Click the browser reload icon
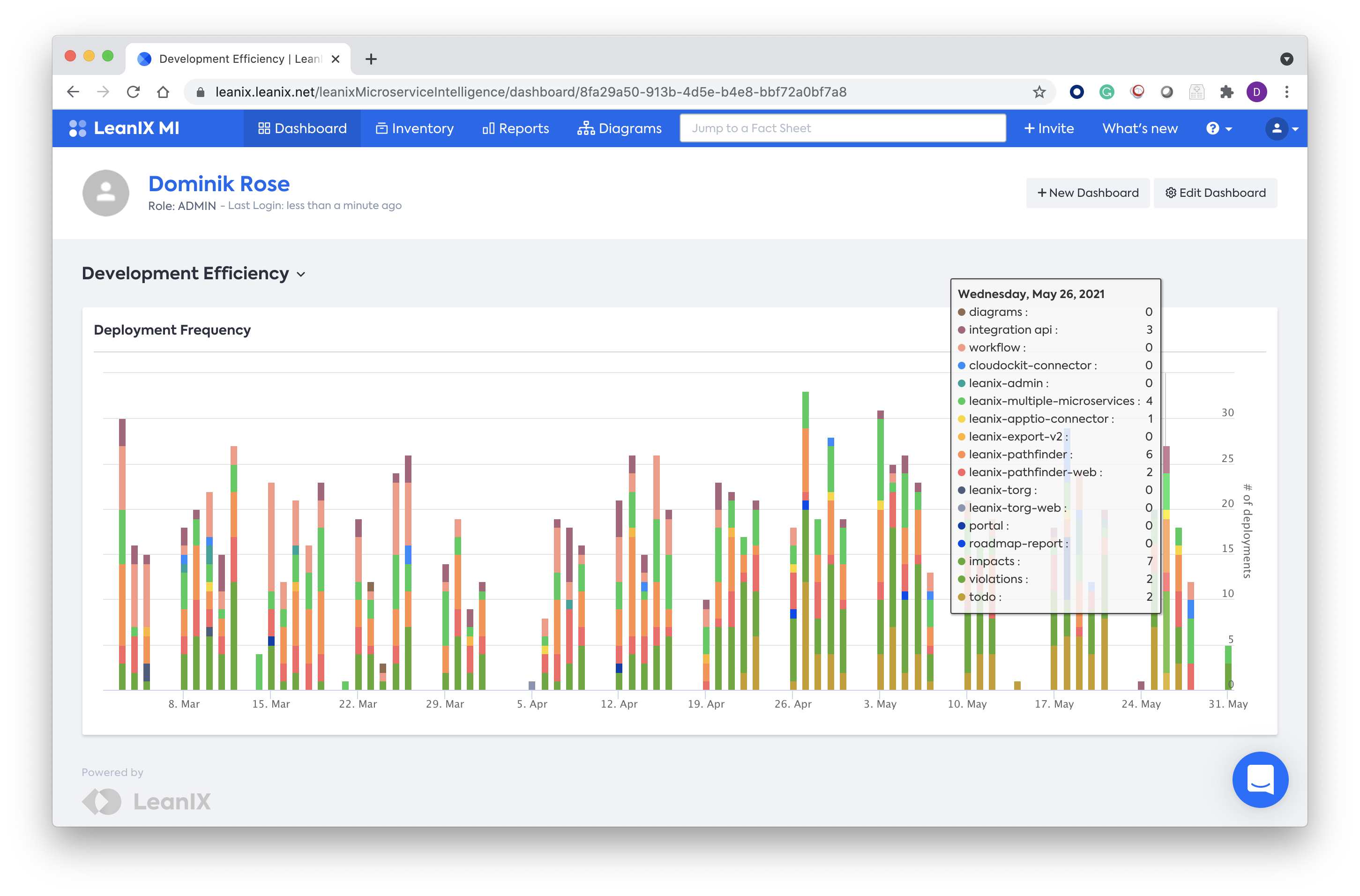 pyautogui.click(x=133, y=92)
